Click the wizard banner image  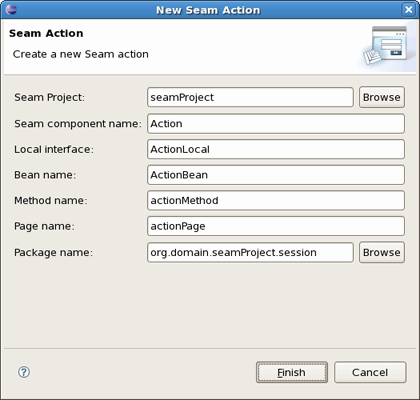387,46
